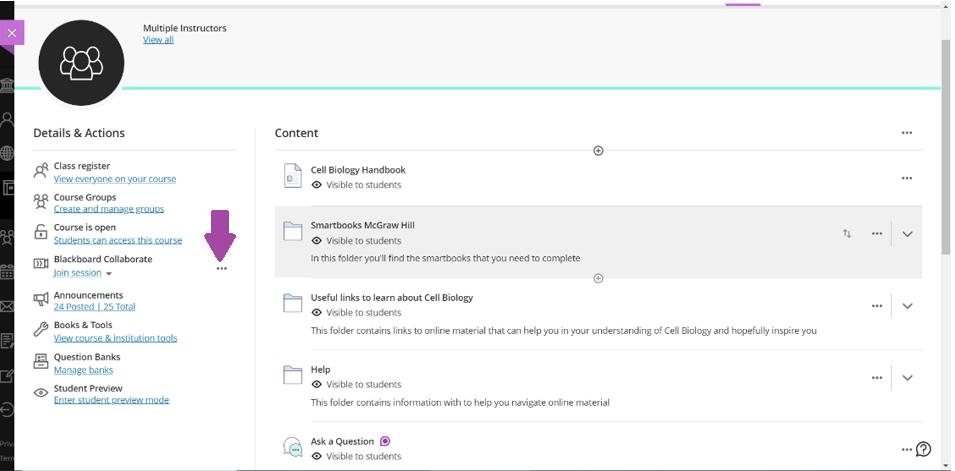The image size is (955, 471).
Task: Expand the Useful links folder chevron
Action: coord(907,306)
